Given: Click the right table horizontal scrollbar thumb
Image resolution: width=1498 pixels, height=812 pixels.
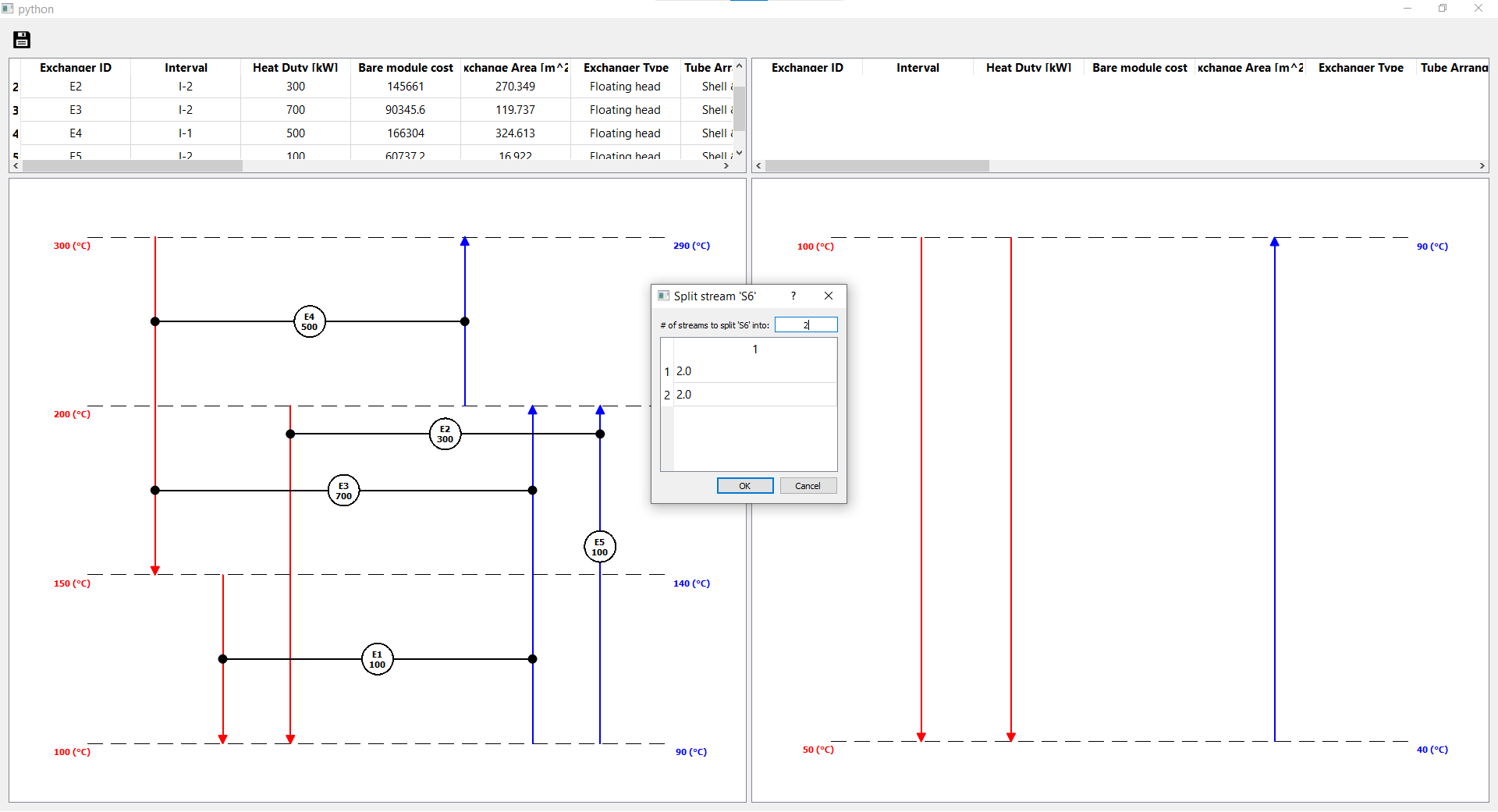Looking at the screenshot, I should (877, 166).
